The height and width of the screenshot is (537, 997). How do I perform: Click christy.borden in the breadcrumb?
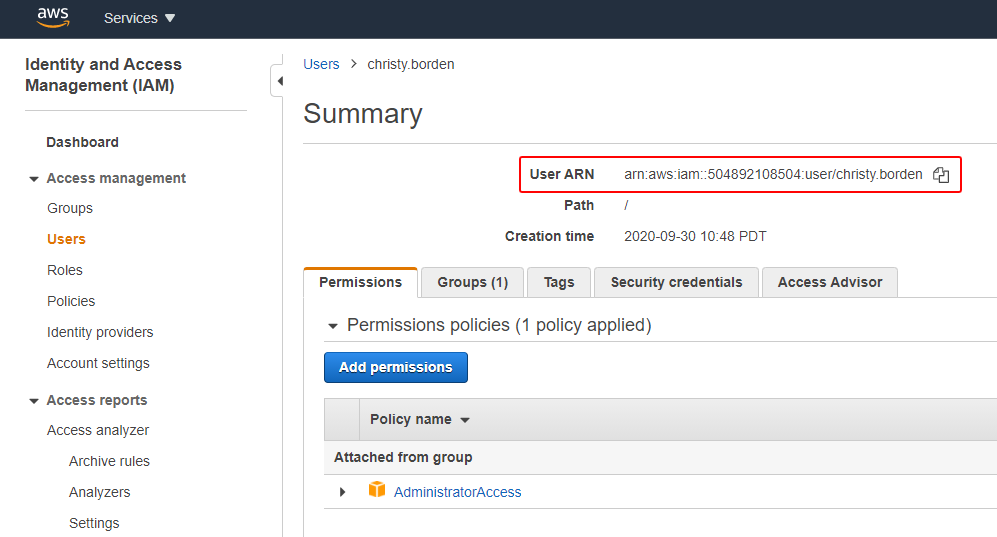(411, 64)
